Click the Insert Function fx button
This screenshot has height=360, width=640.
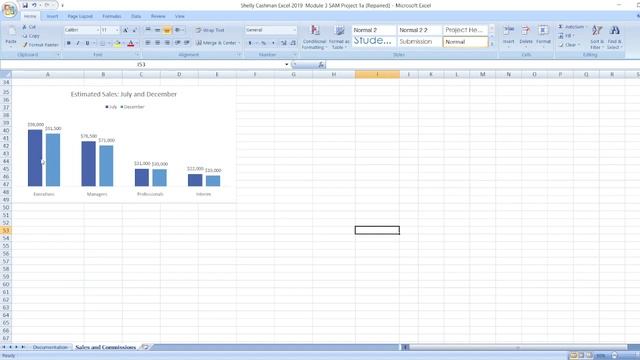pyautogui.click(x=321, y=64)
